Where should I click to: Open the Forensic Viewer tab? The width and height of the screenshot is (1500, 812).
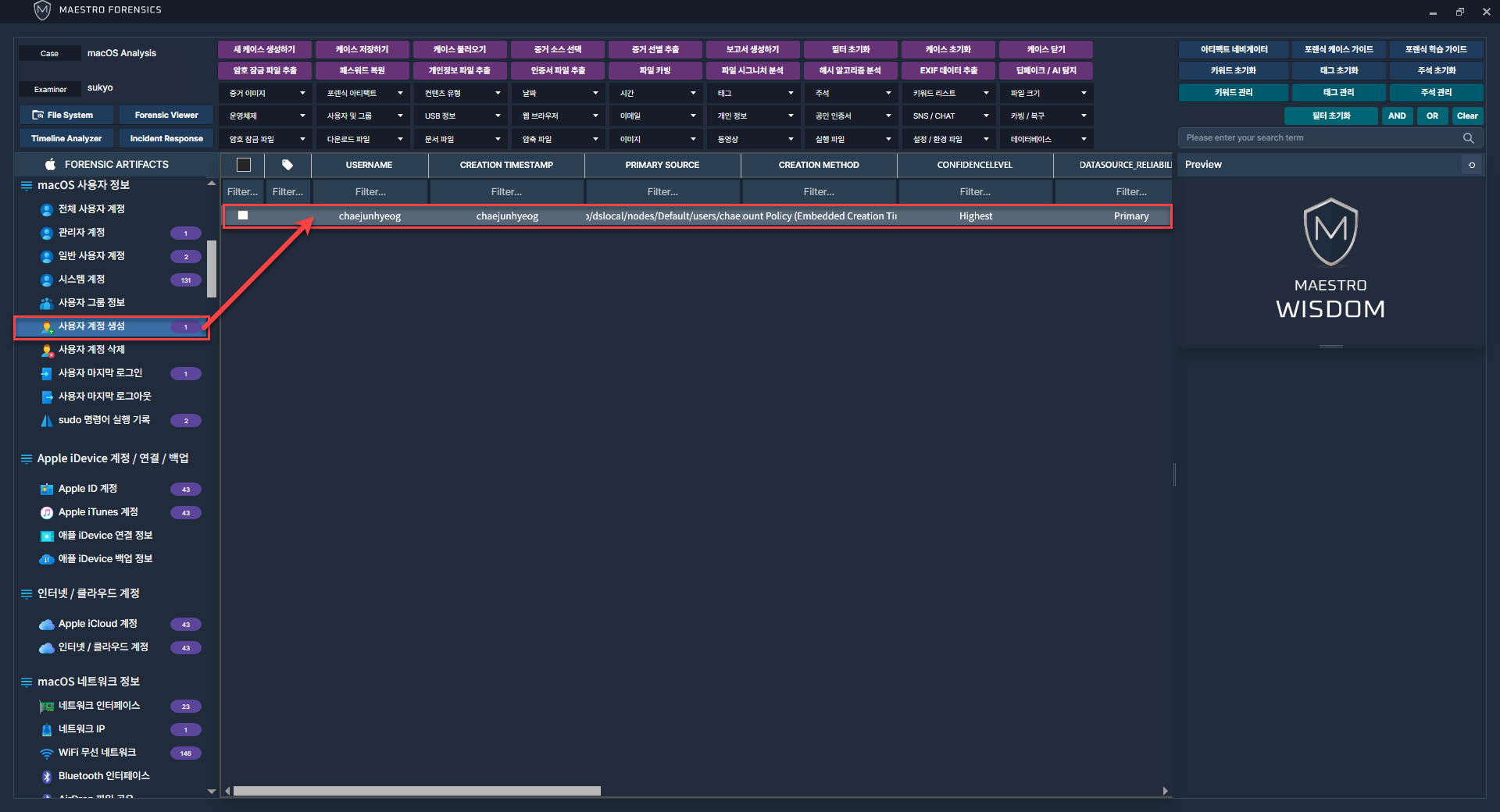coord(166,115)
